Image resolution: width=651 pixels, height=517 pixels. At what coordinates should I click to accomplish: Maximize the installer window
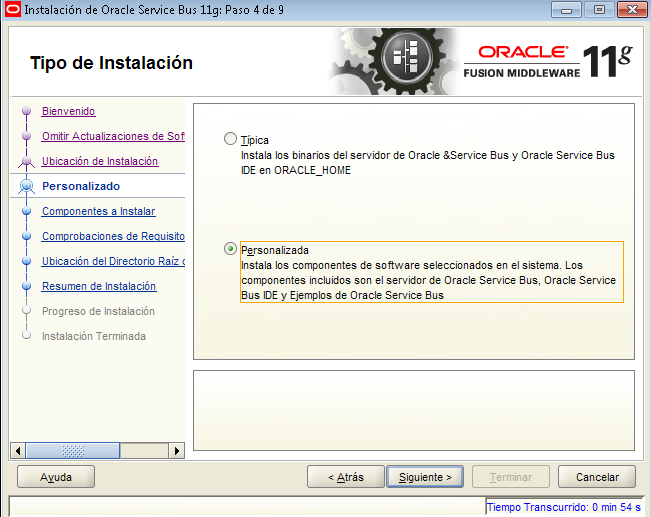tap(599, 10)
